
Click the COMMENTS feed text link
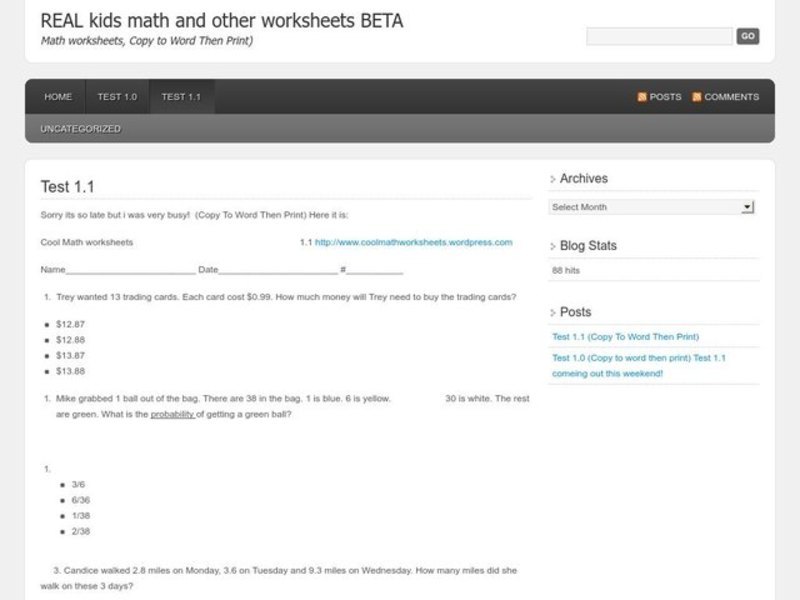[730, 96]
